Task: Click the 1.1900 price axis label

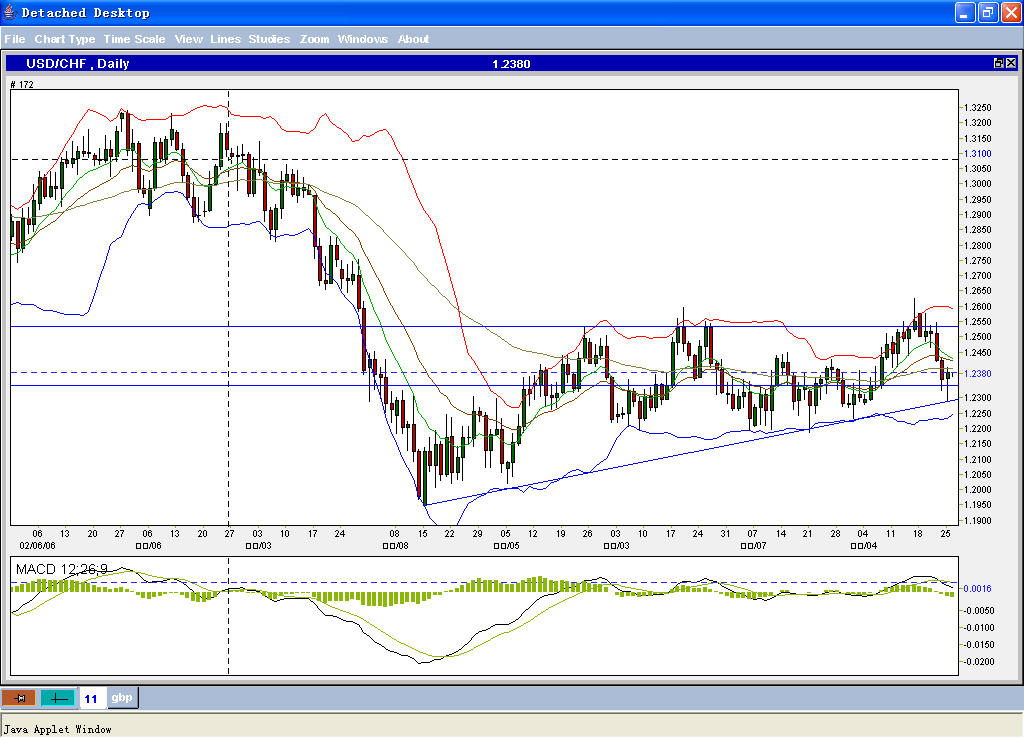Action: (978, 521)
